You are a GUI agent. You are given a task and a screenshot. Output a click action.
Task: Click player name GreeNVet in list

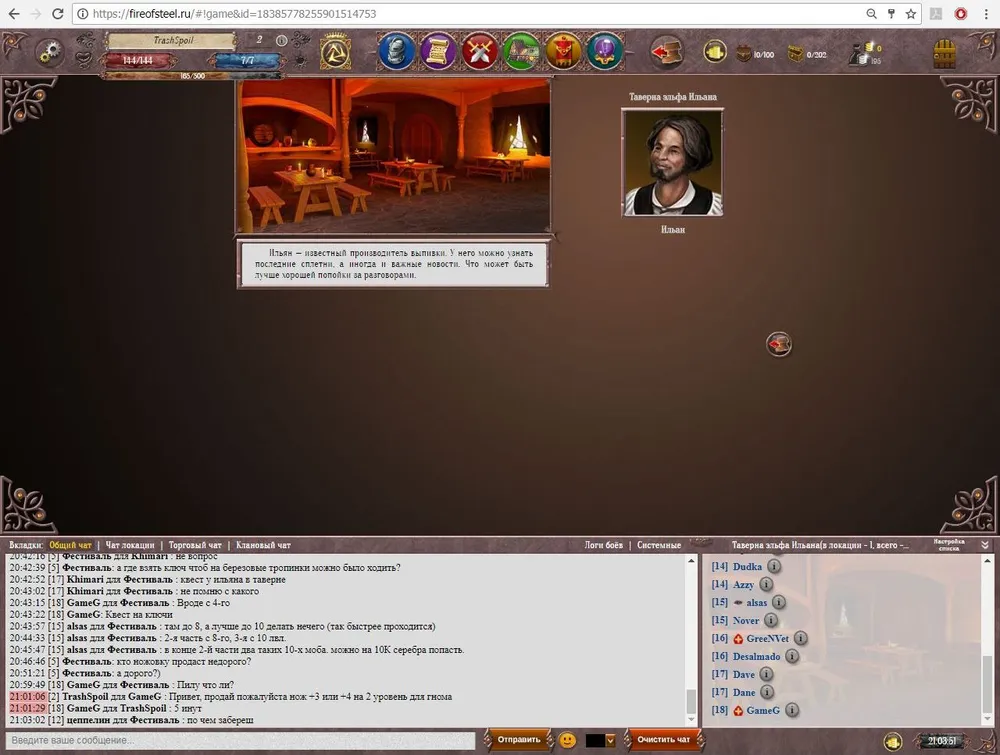[x=767, y=638]
